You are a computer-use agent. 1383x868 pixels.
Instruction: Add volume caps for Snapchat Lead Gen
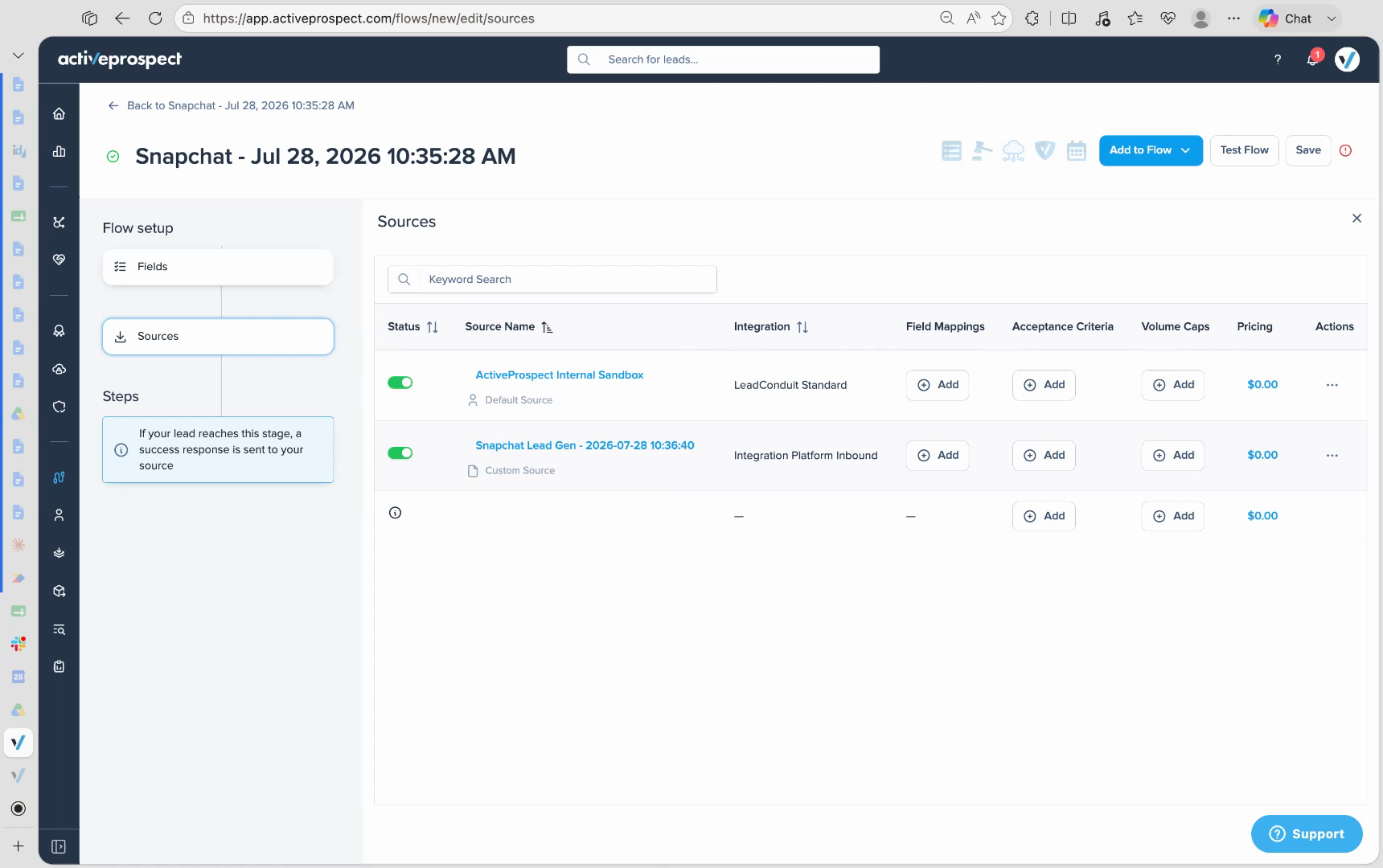(x=1173, y=455)
